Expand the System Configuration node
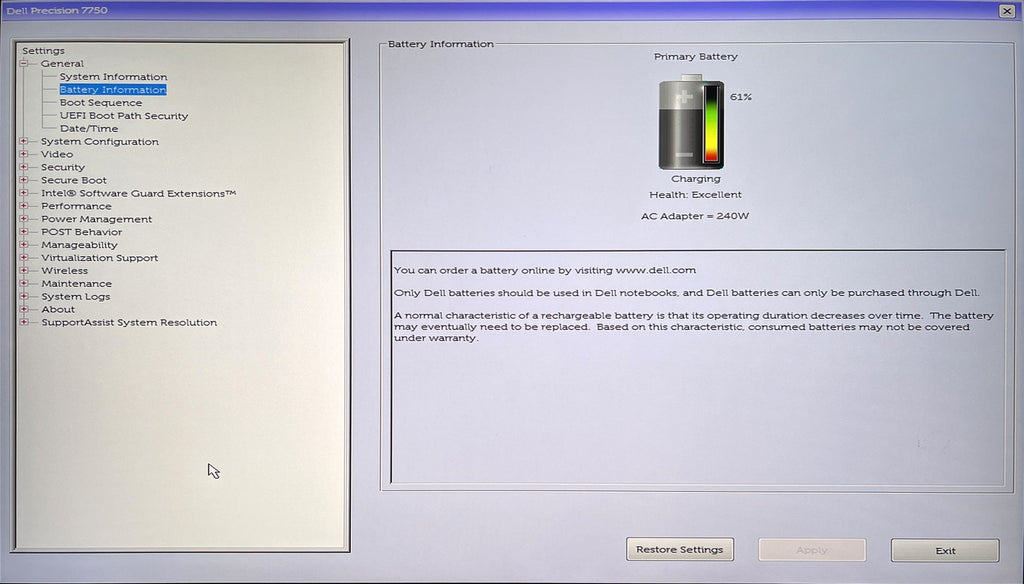 coord(24,141)
